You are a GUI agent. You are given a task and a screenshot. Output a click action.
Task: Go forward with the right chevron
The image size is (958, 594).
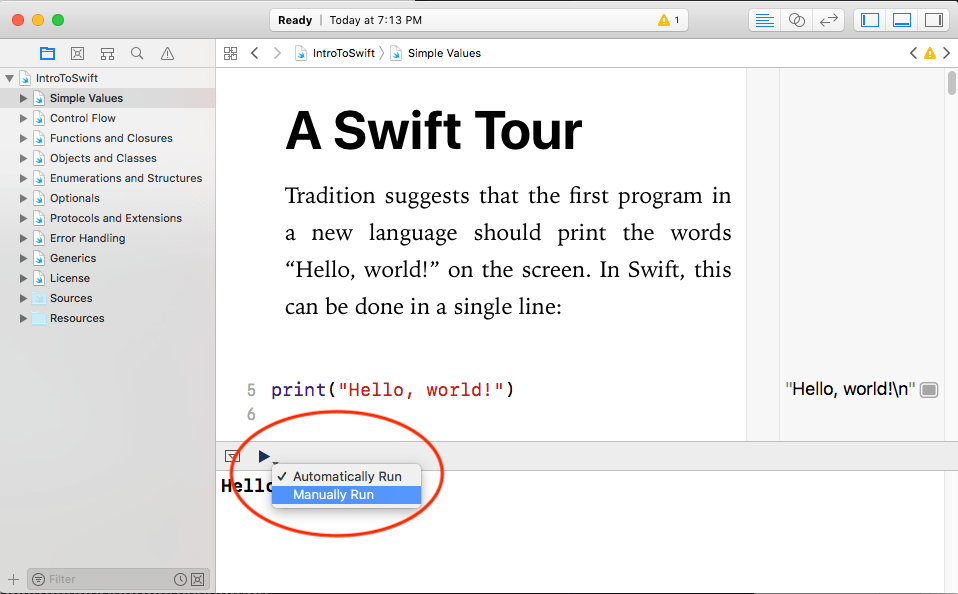pos(277,53)
